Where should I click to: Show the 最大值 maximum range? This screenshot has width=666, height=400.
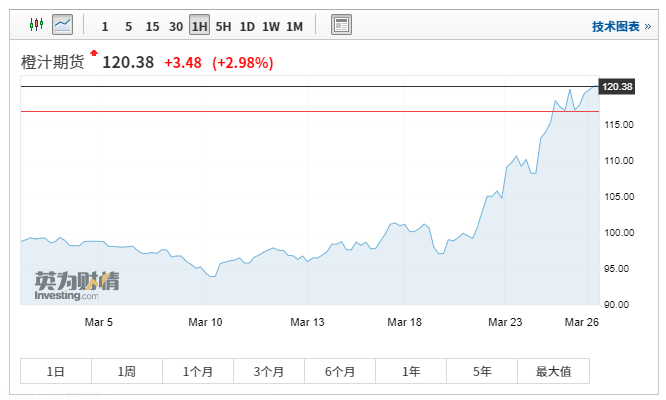[x=553, y=371]
